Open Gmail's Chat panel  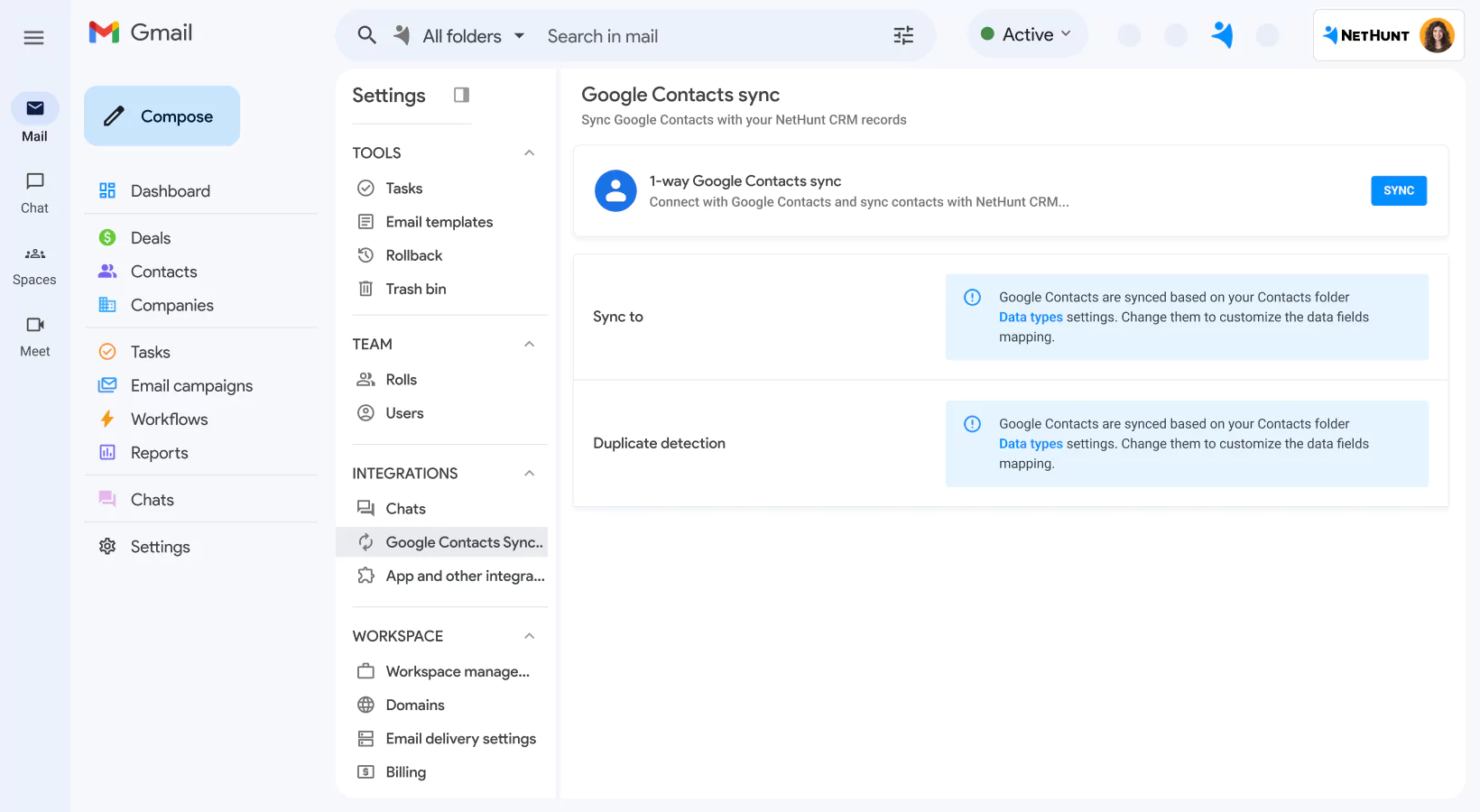(x=34, y=192)
